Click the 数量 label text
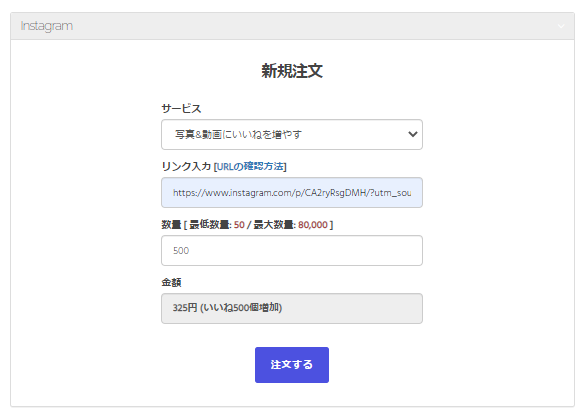The image size is (587, 419). [x=171, y=225]
